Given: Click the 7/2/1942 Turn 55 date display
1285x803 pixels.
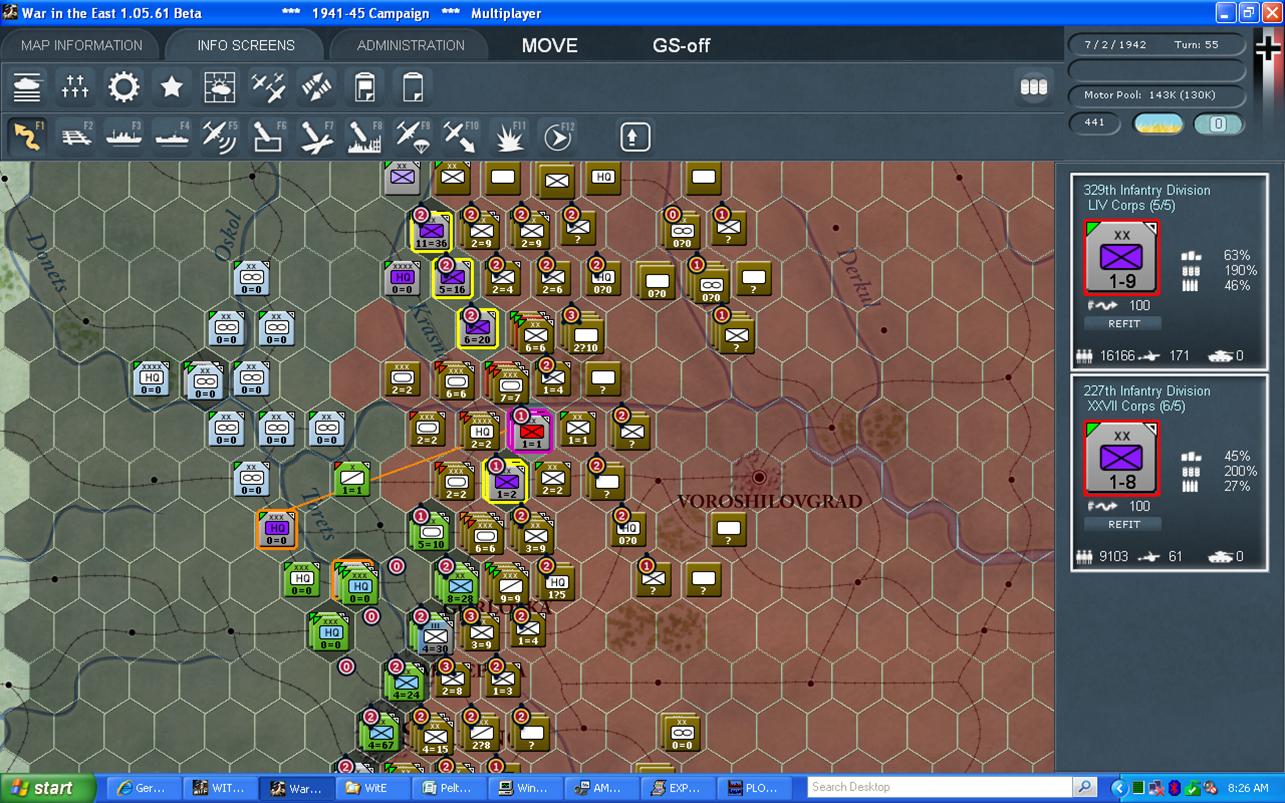Looking at the screenshot, I should 1157,45.
